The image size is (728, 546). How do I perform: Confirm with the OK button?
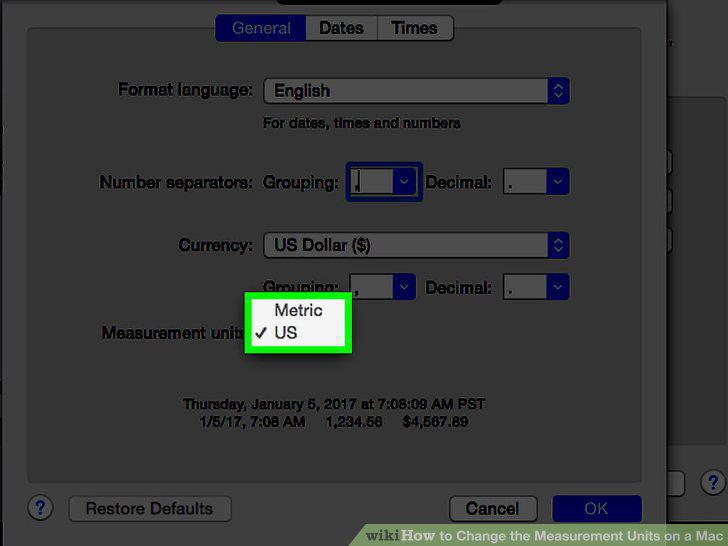(x=597, y=508)
